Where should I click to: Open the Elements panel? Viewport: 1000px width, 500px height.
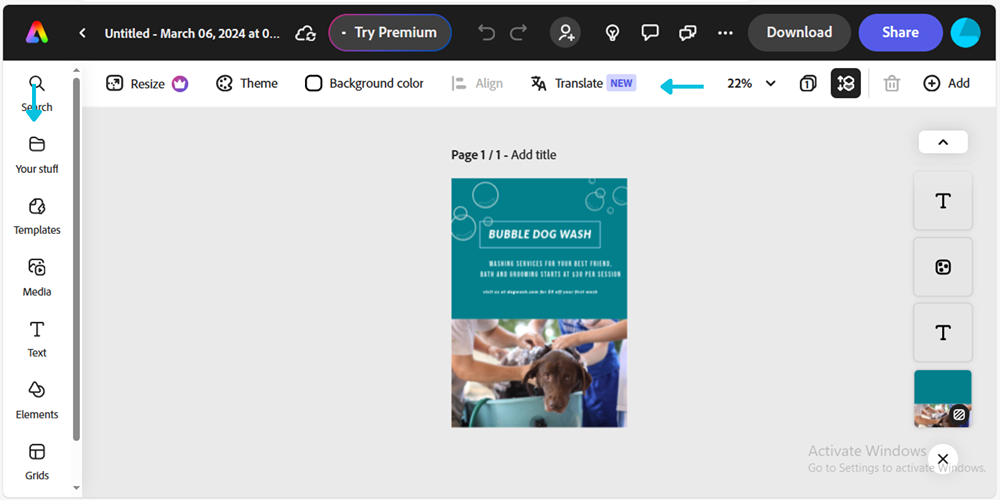(37, 401)
